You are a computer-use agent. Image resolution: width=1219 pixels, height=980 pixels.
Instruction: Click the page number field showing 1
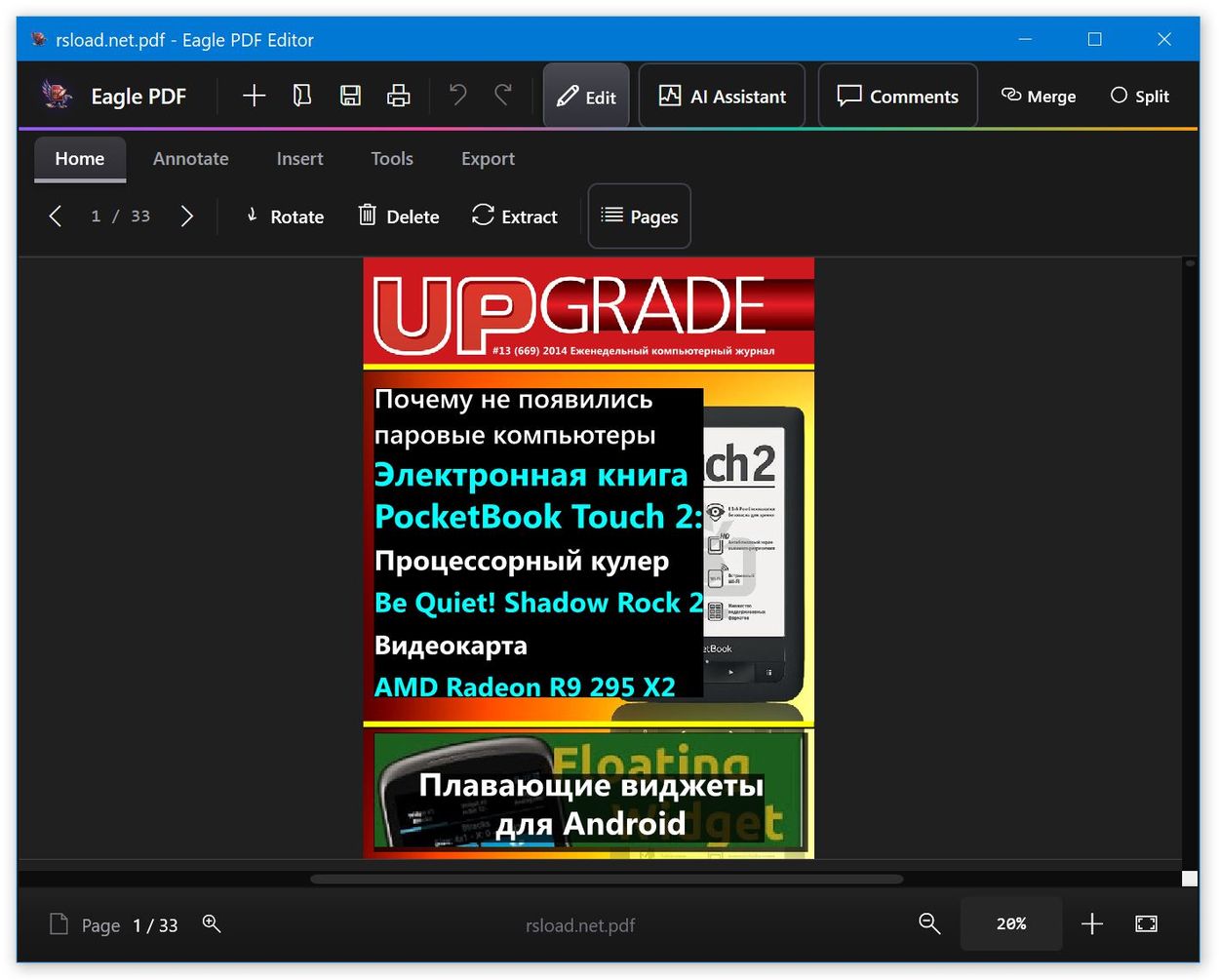click(x=96, y=216)
